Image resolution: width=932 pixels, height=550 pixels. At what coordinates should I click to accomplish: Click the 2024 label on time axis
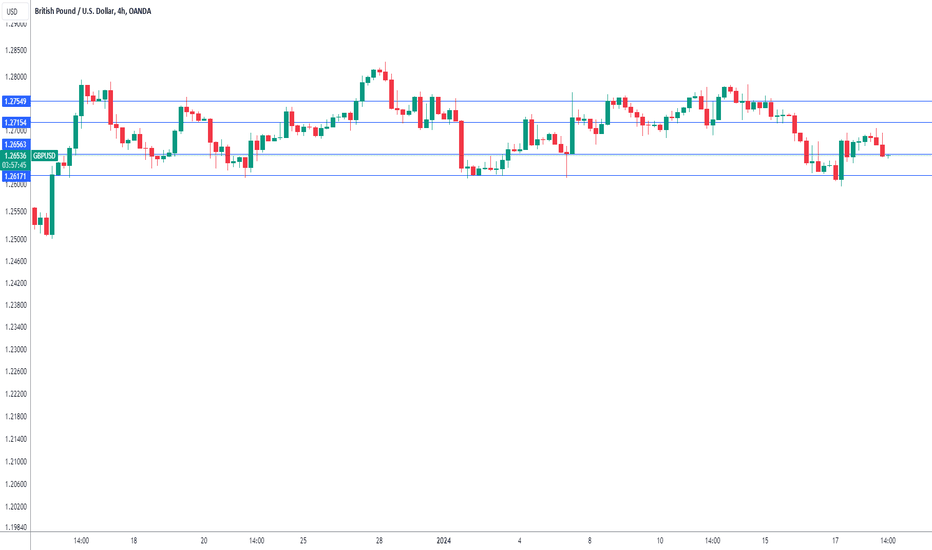[443, 540]
